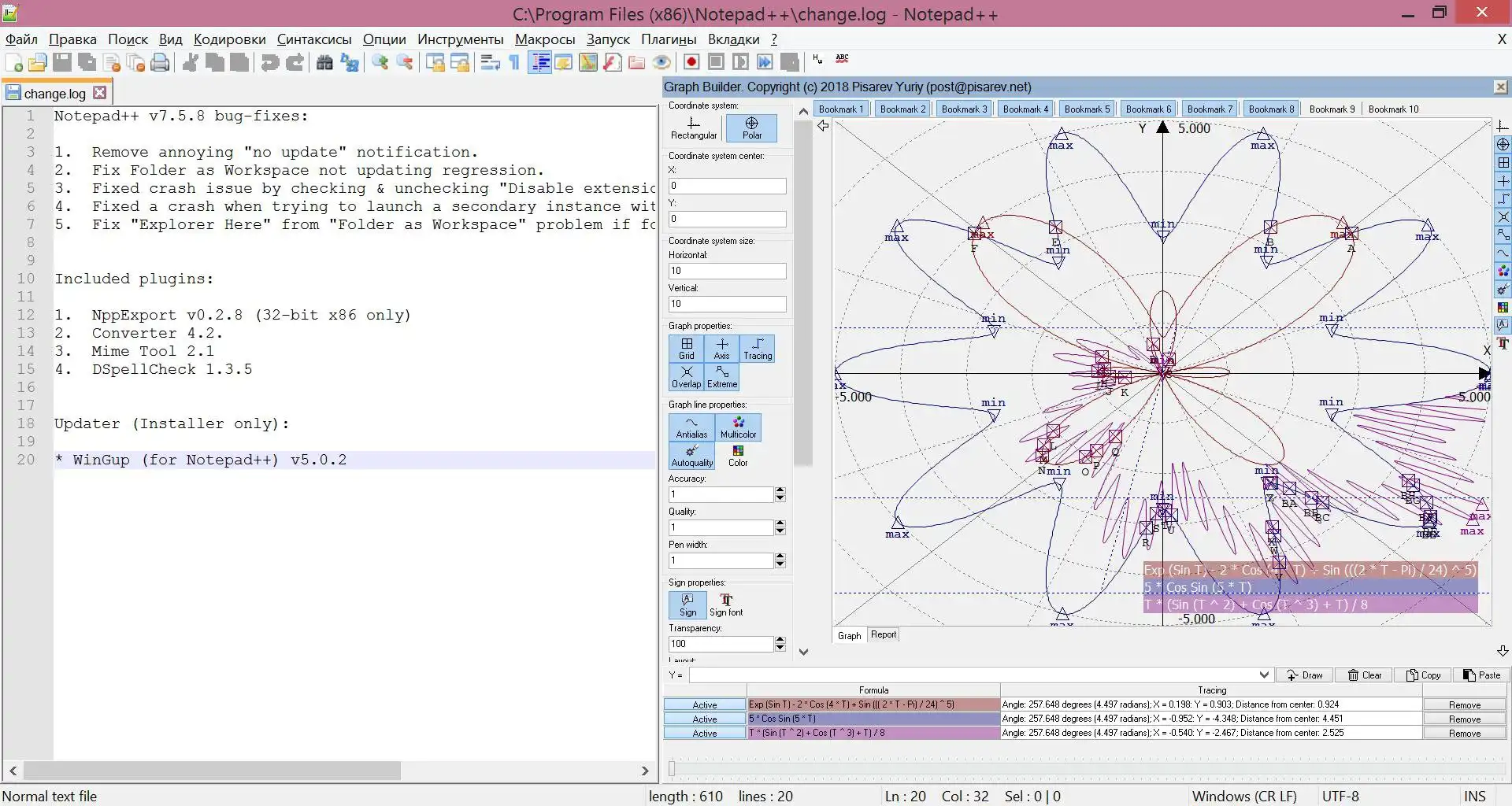Screen dimensions: 1512x806
Task: Open the Кодировки menu
Action: tap(229, 39)
